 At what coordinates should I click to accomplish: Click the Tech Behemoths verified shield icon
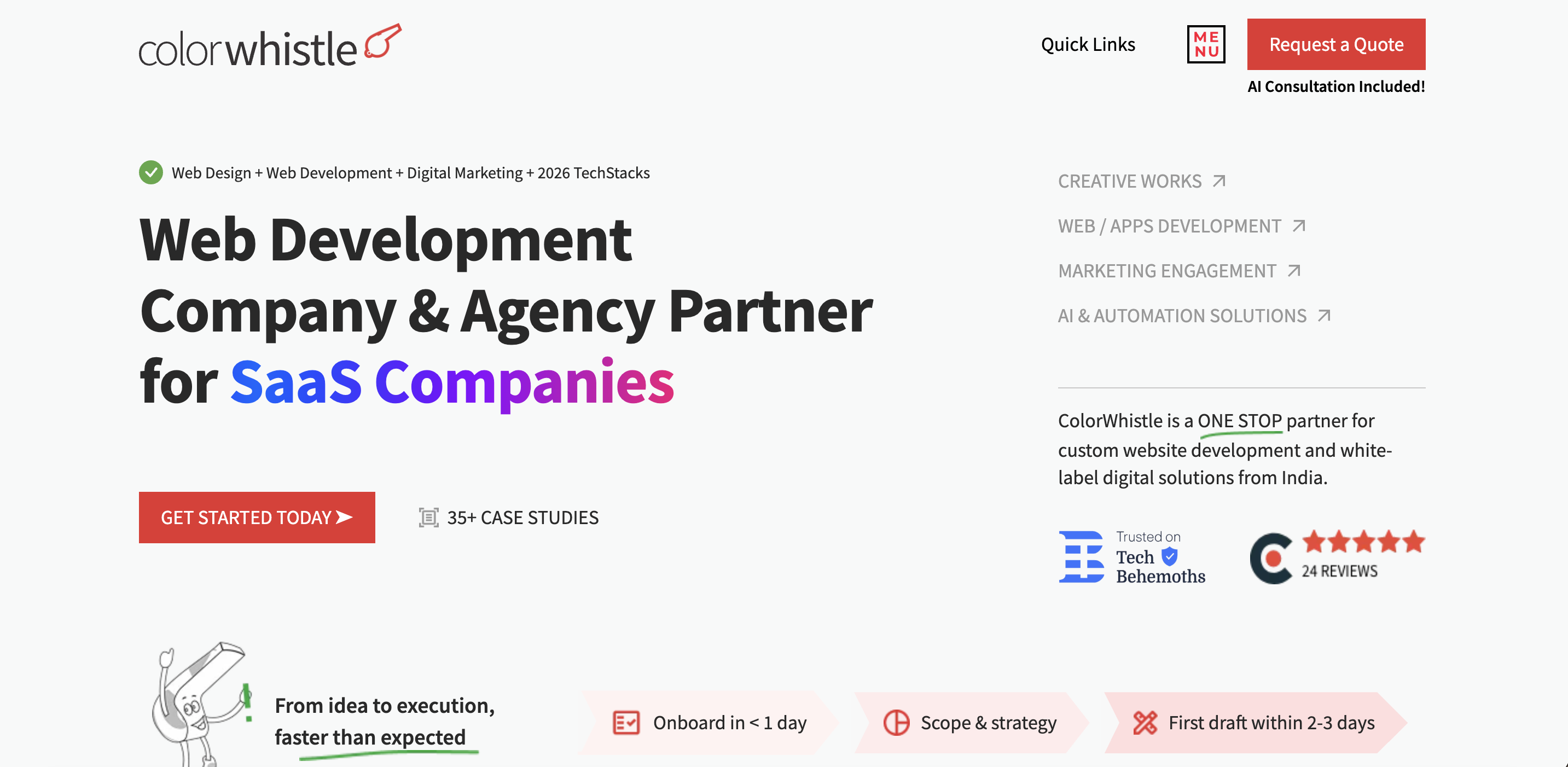click(x=1169, y=556)
